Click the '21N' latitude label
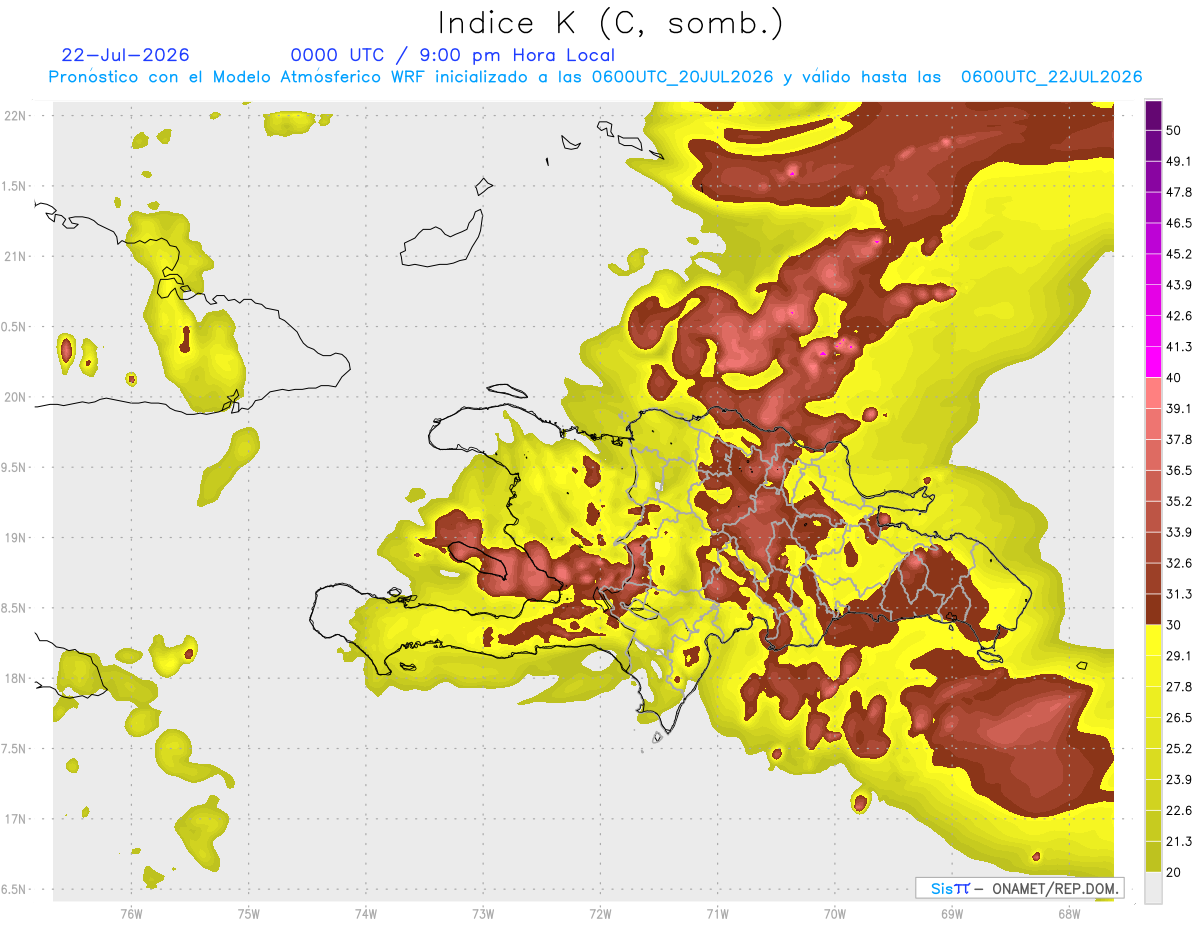This screenshot has height=927, width=1200. 15,256
